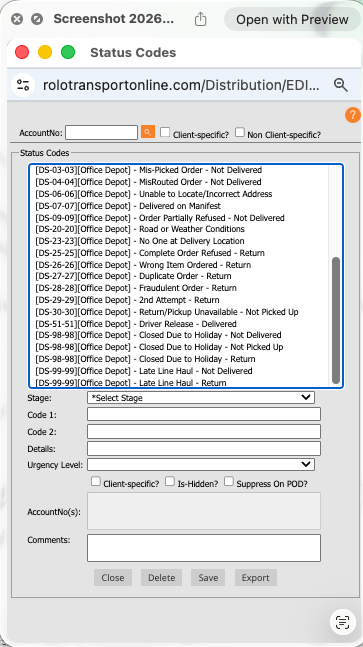Image resolution: width=363 pixels, height=647 pixels.
Task: Click the AccountNo(s) list box
Action: point(204,511)
